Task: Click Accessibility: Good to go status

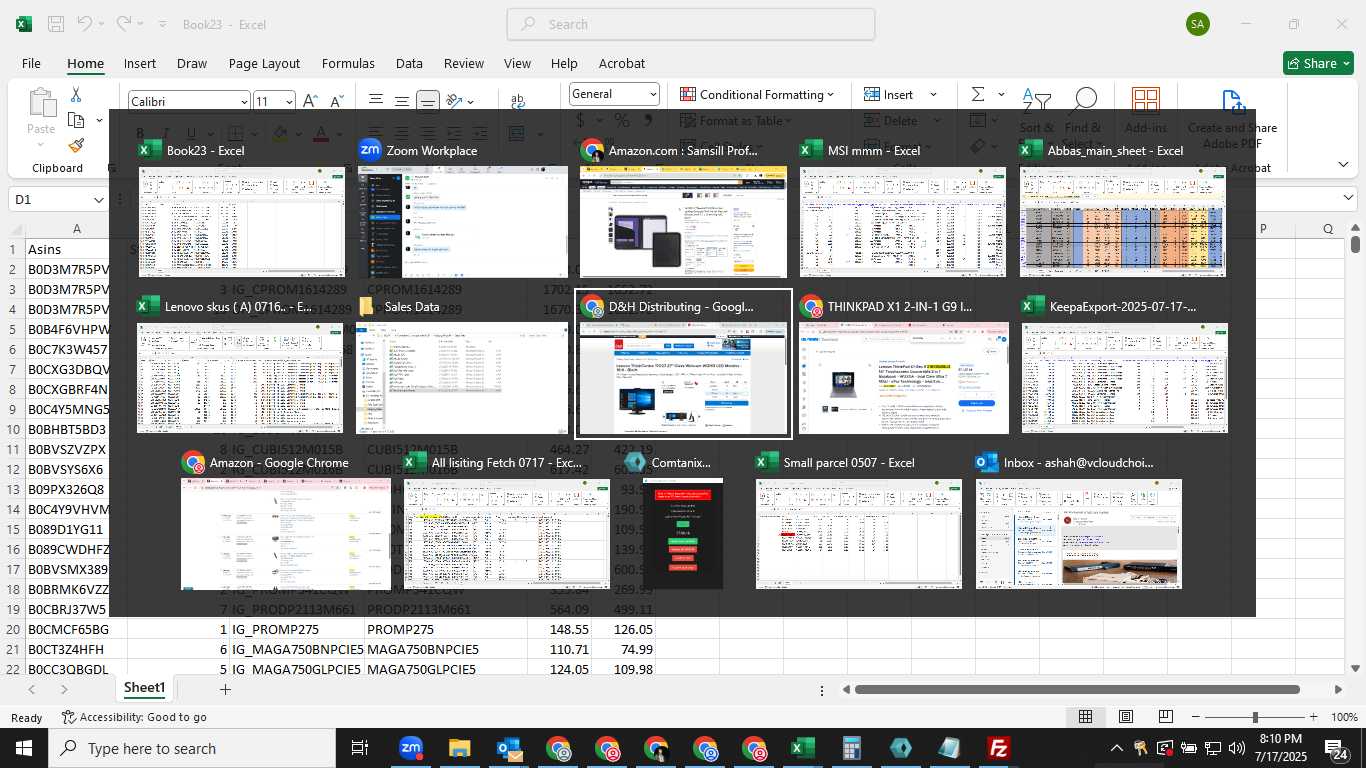Action: (134, 717)
